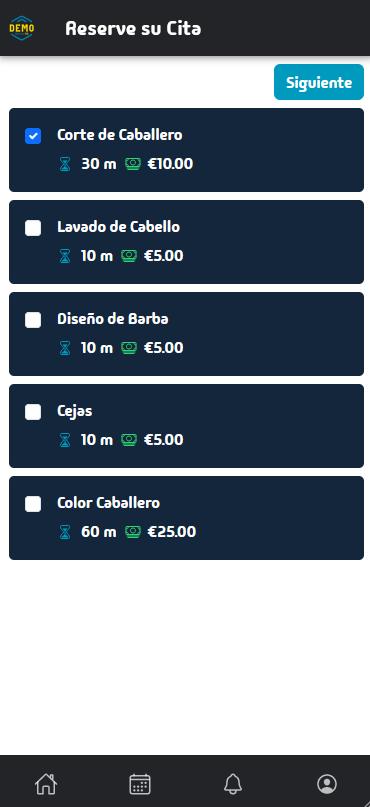
Task: Tick the Cejas service checkbox
Action: [33, 412]
